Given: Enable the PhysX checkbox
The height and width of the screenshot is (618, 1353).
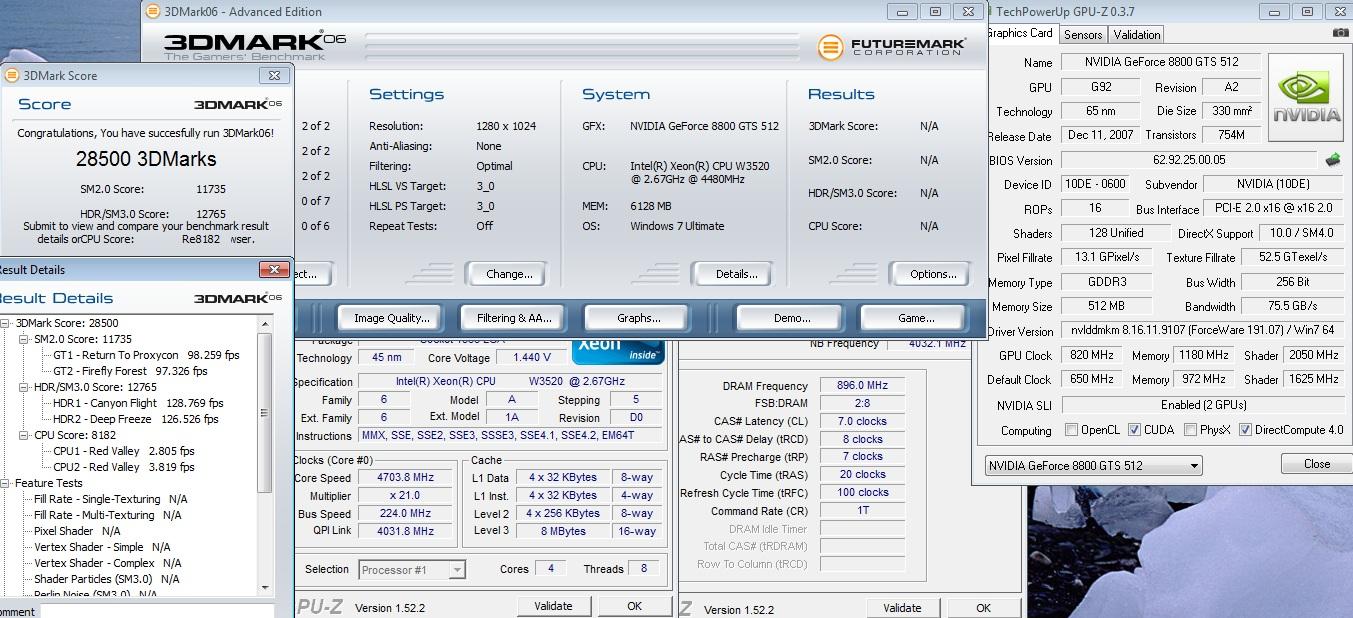Looking at the screenshot, I should (x=1190, y=430).
